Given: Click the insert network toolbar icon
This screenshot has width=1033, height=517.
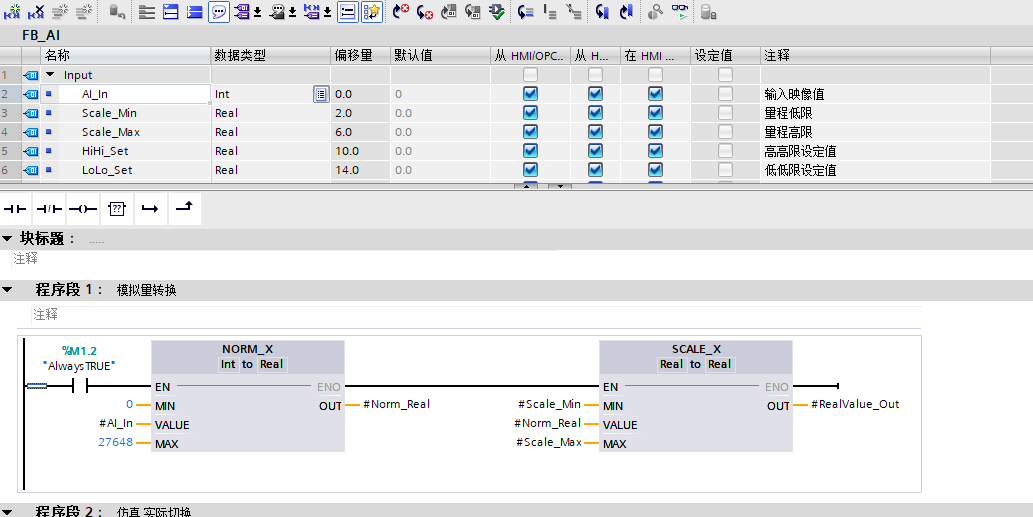Looking at the screenshot, I should (12, 12).
